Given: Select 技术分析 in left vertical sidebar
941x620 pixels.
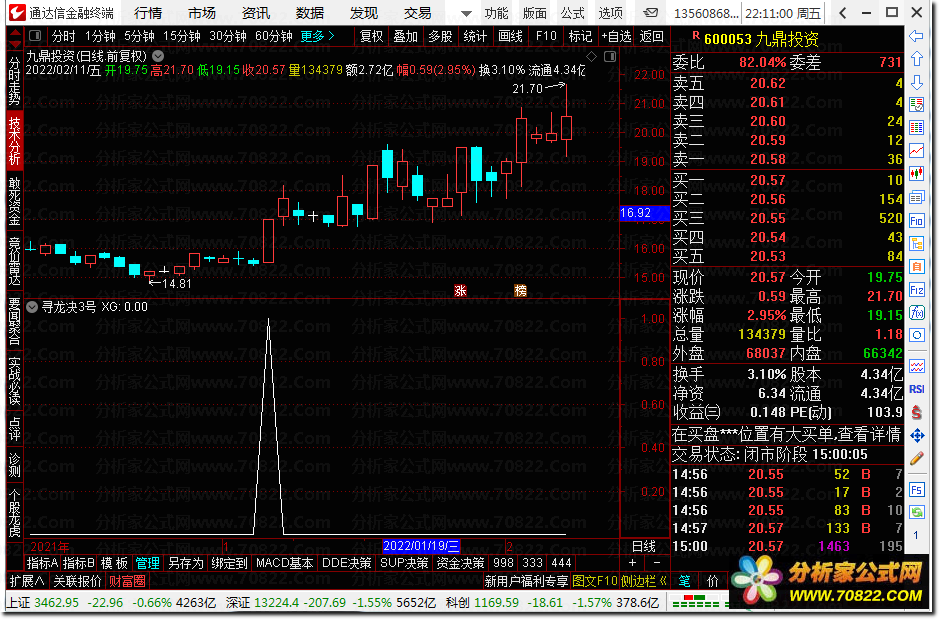Looking at the screenshot, I should point(15,140).
